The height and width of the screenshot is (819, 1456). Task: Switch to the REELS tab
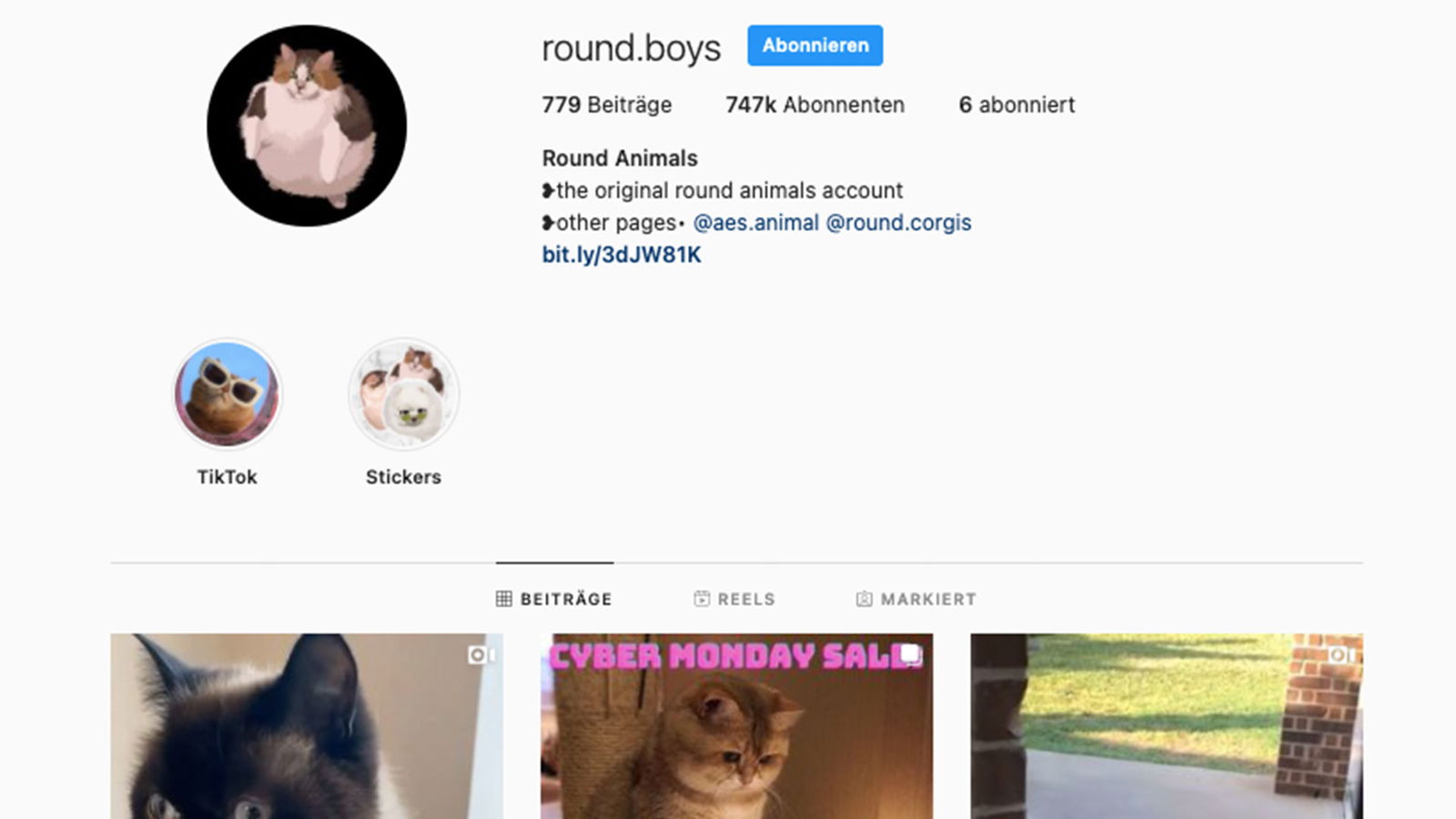[x=734, y=599]
